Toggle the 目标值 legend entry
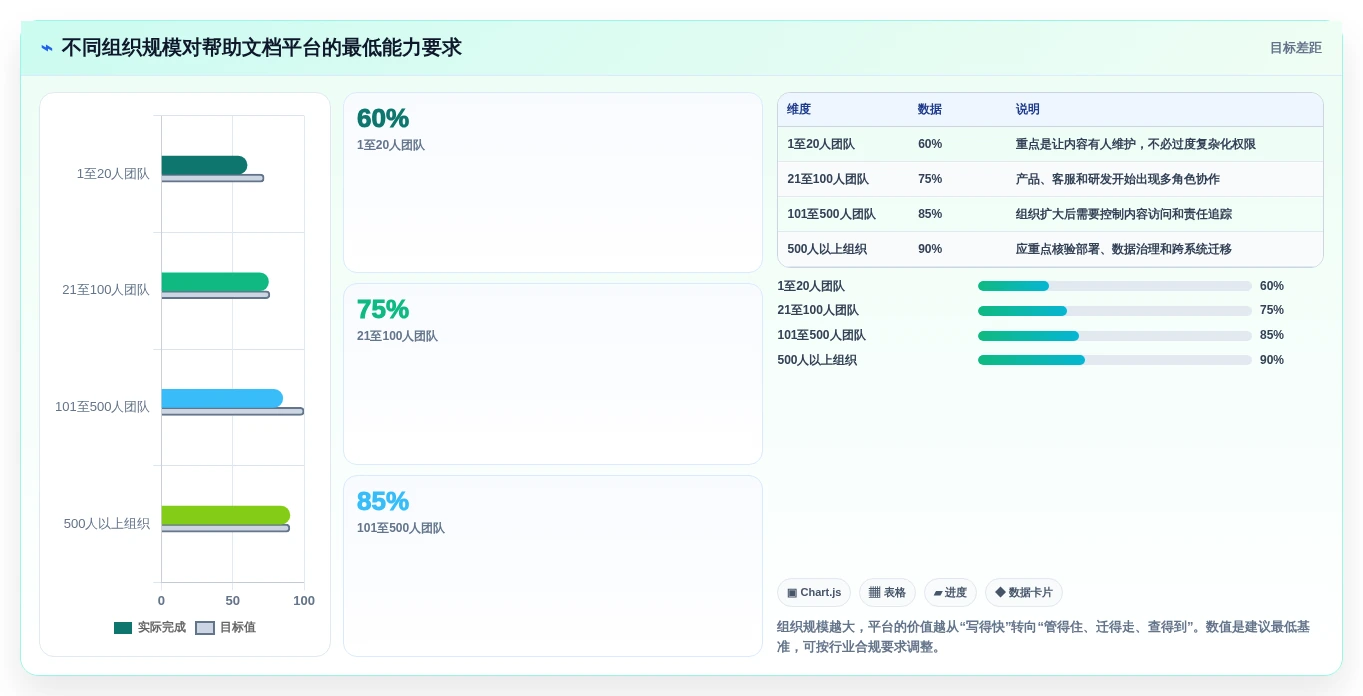This screenshot has height=696, width=1363. point(226,628)
